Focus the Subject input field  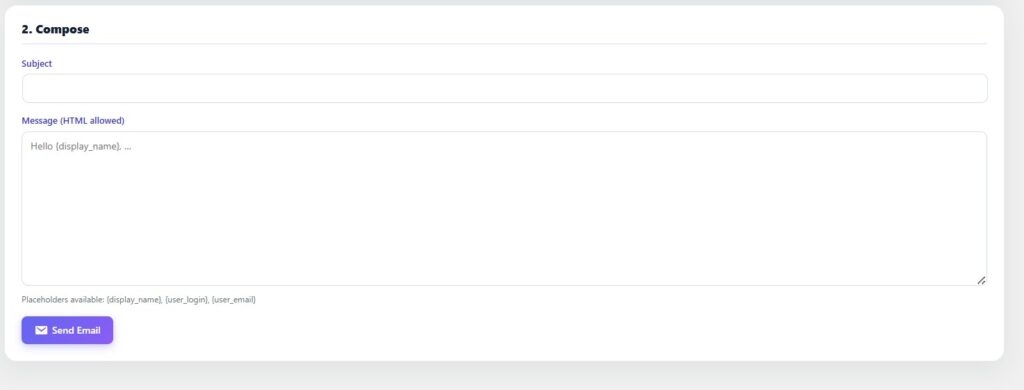click(x=504, y=88)
